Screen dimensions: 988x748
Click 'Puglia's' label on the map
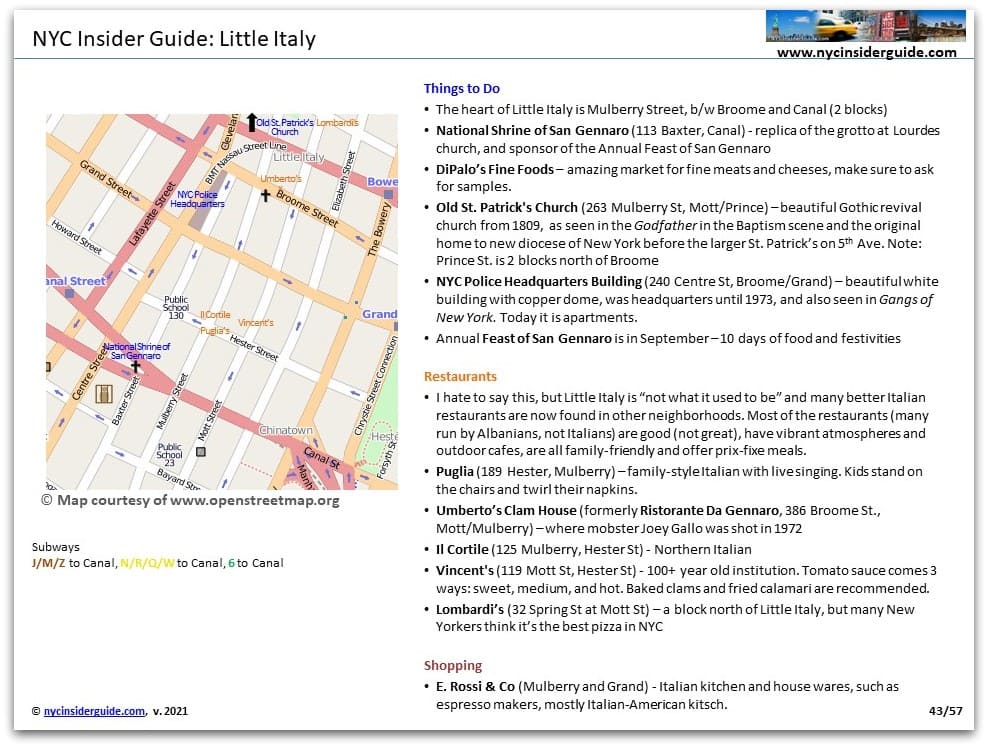(215, 330)
